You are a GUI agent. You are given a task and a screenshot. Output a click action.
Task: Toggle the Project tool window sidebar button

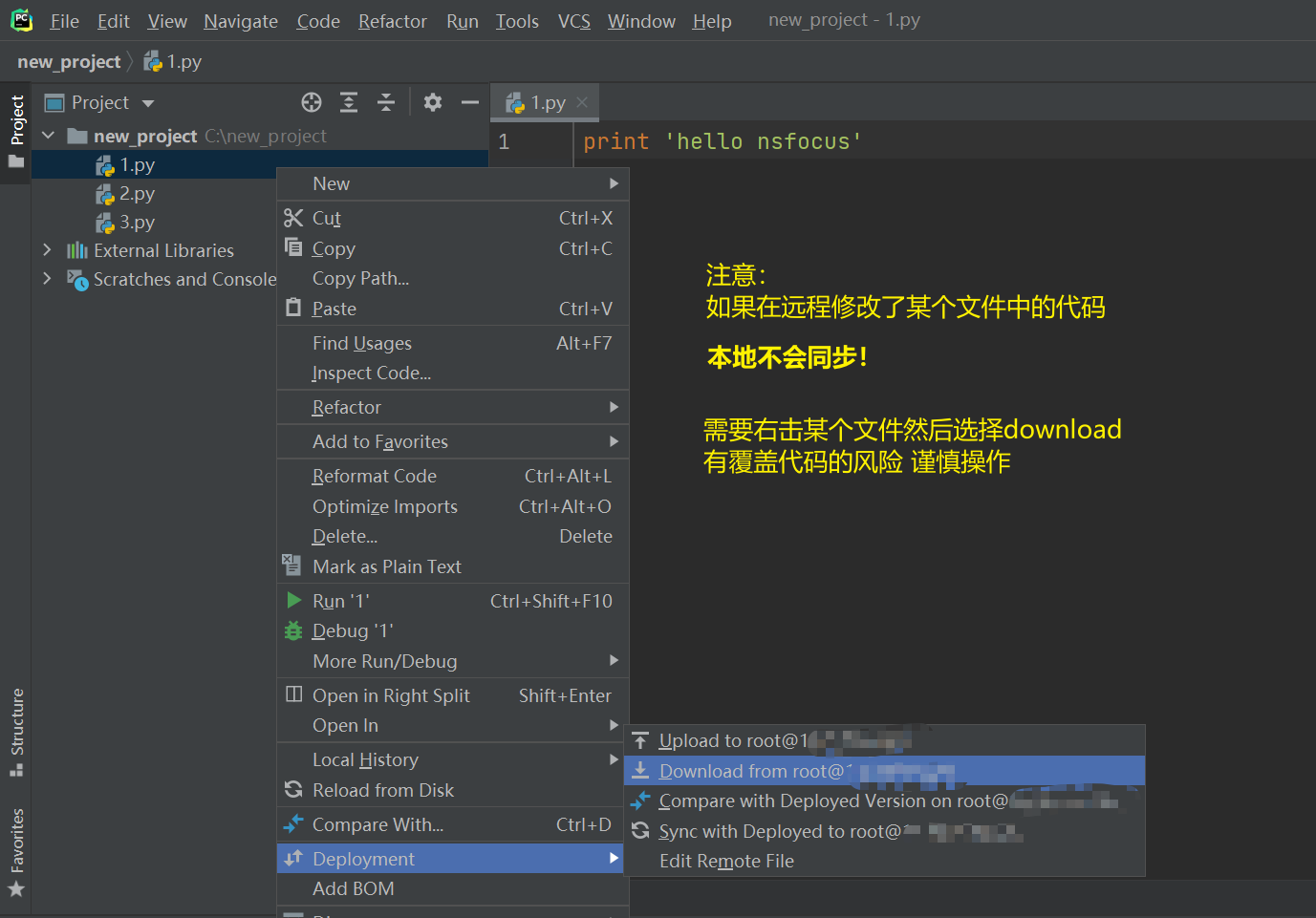click(x=16, y=130)
